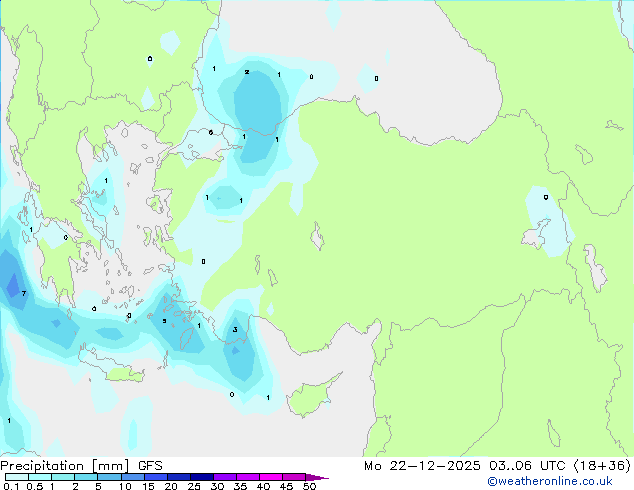Pick the 45–50 mm legend swatch
The width and height of the screenshot is (634, 490).
(294, 477)
